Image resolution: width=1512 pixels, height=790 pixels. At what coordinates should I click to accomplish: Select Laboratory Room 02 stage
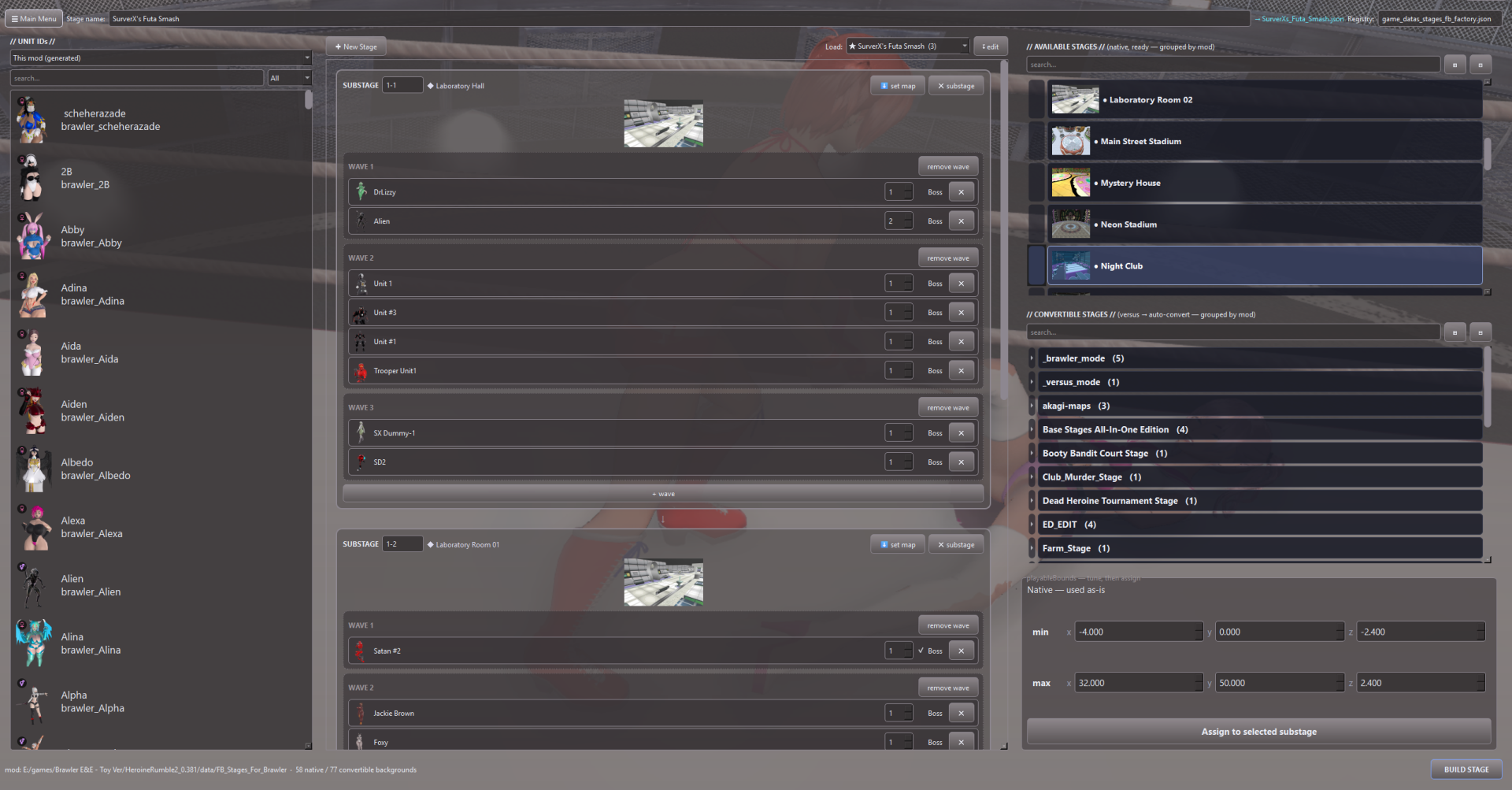pos(1265,100)
